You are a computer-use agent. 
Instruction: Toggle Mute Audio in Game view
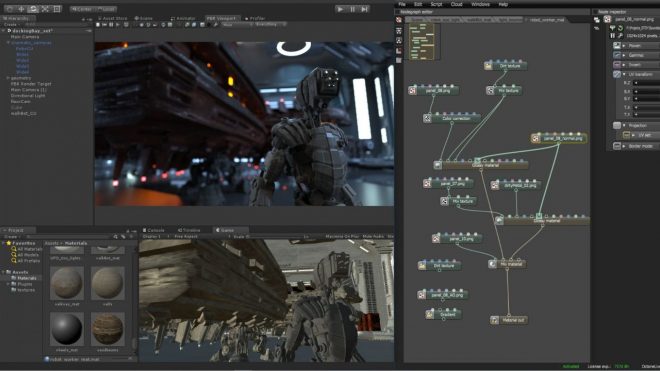[x=373, y=237]
